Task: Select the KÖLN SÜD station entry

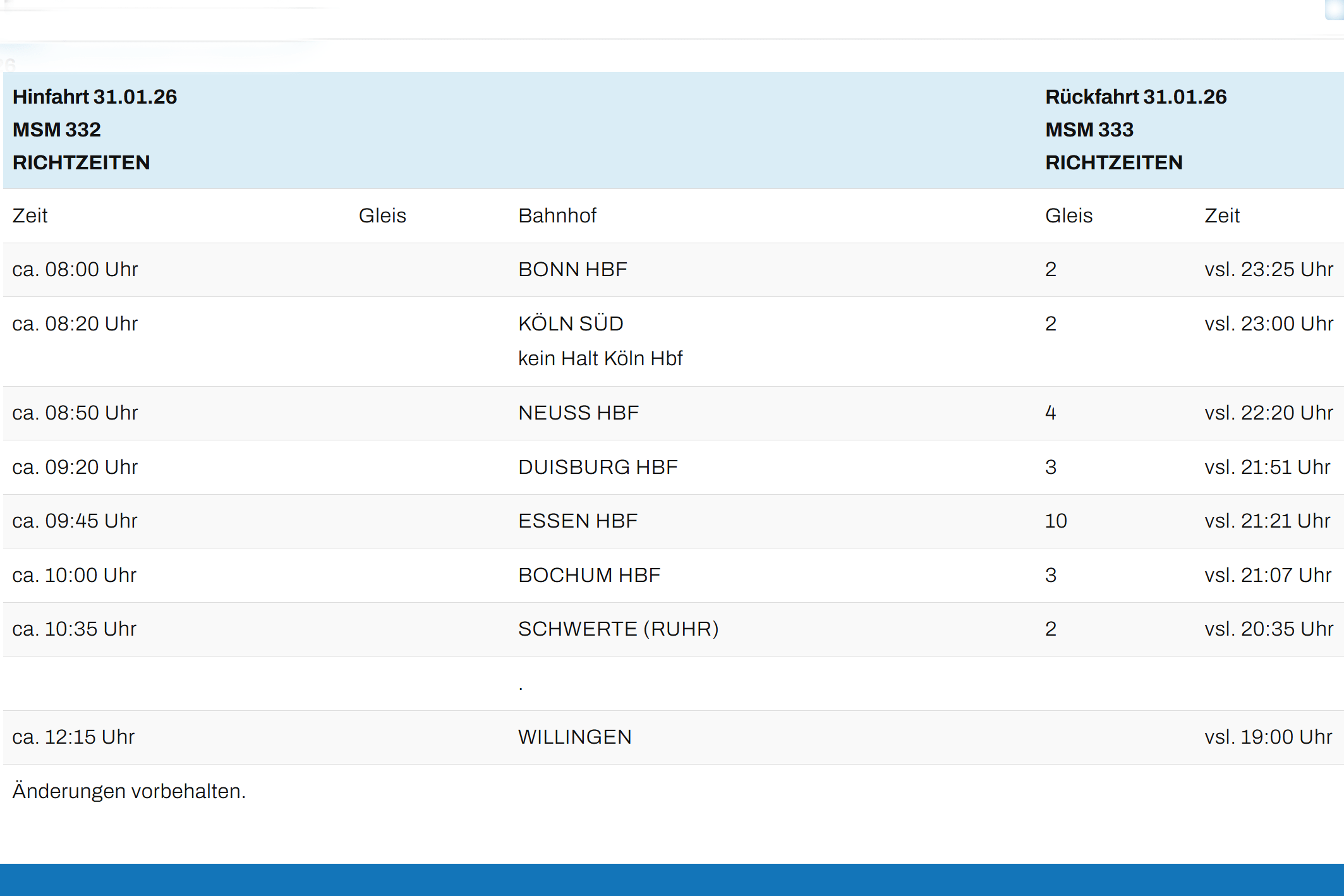Action: point(571,324)
